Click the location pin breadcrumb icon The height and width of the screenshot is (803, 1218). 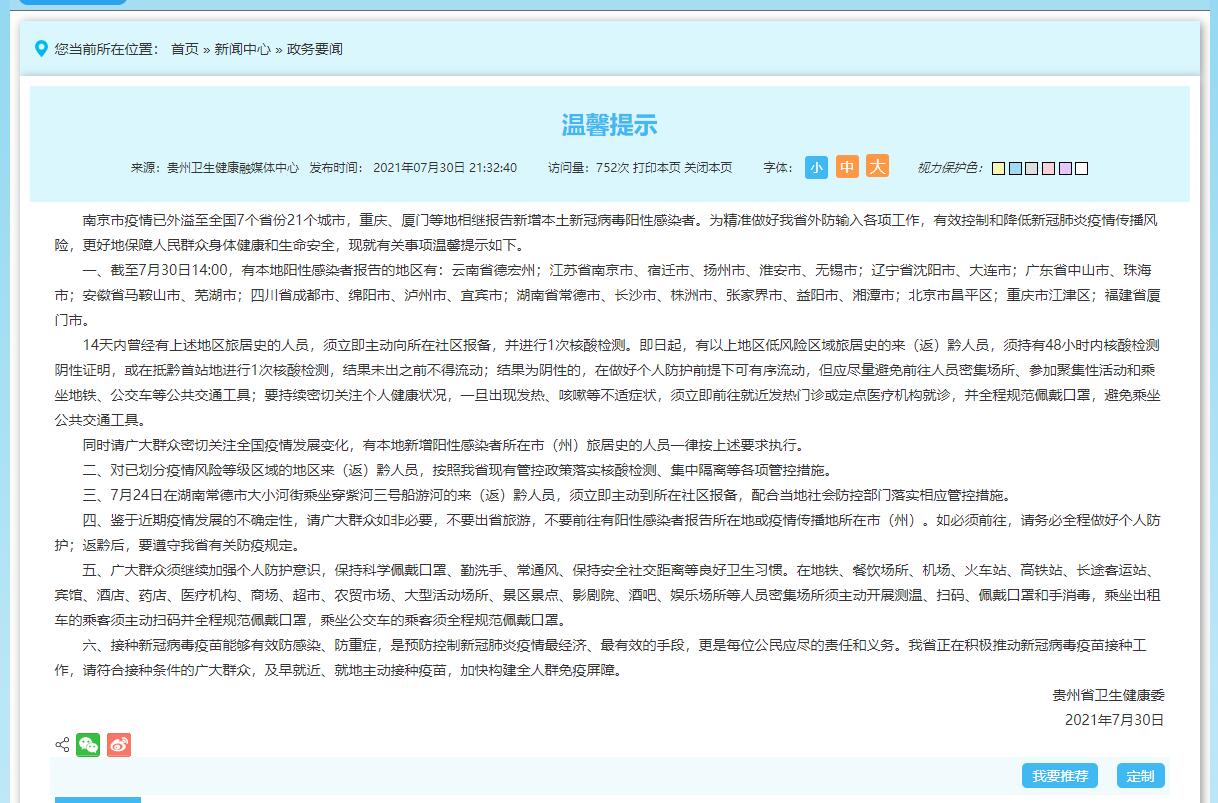[x=40, y=48]
